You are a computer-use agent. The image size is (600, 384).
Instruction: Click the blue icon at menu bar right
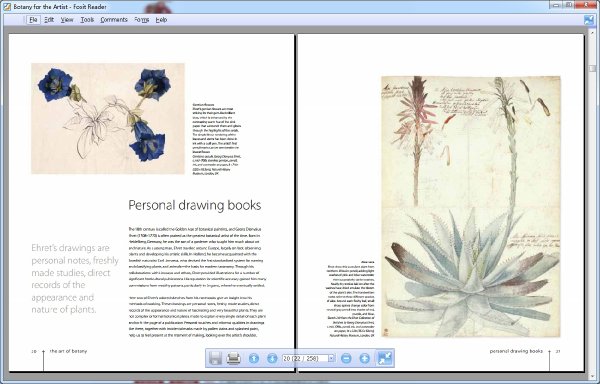[x=589, y=20]
